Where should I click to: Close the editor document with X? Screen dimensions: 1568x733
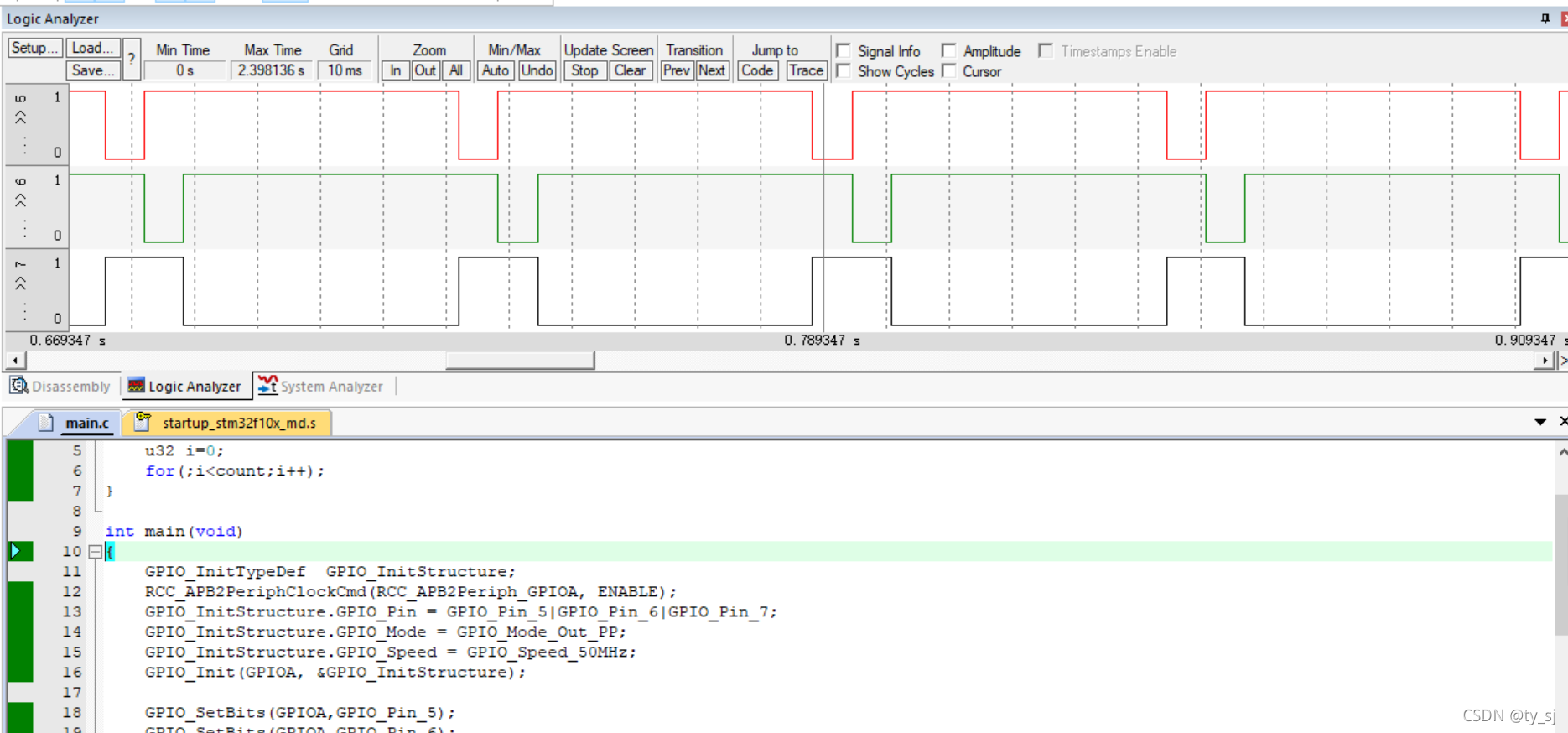point(1563,421)
